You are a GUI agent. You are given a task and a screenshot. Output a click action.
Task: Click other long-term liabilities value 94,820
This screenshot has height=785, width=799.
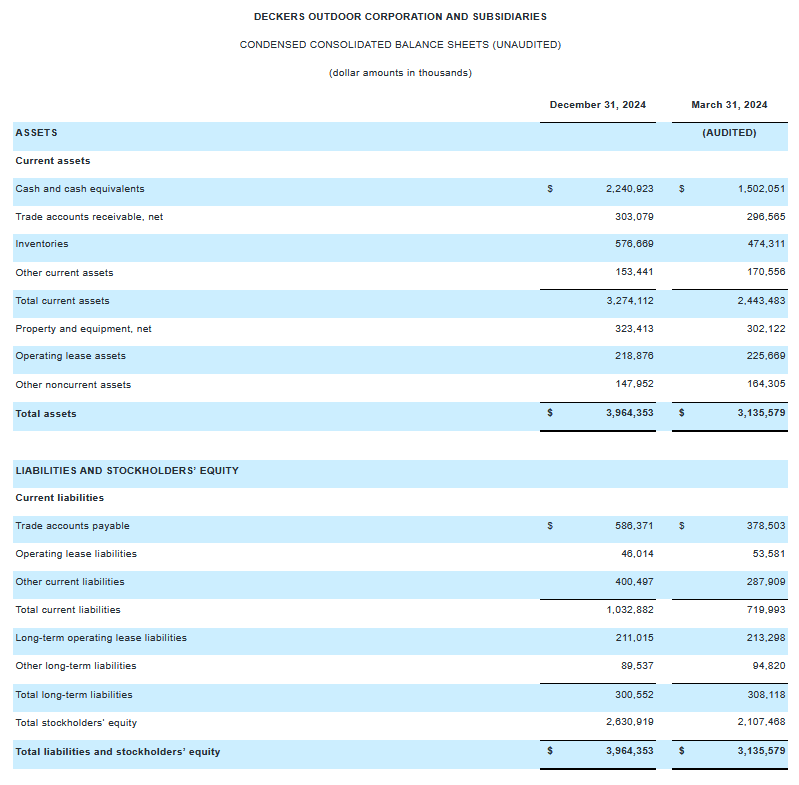[769, 666]
